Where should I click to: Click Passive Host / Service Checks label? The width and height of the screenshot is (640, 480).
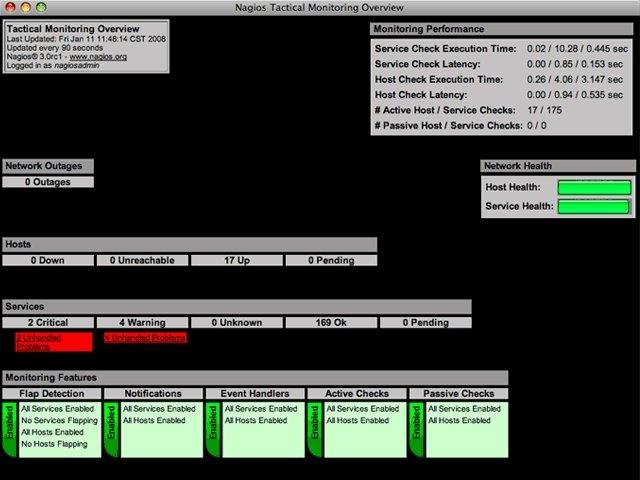[449, 126]
